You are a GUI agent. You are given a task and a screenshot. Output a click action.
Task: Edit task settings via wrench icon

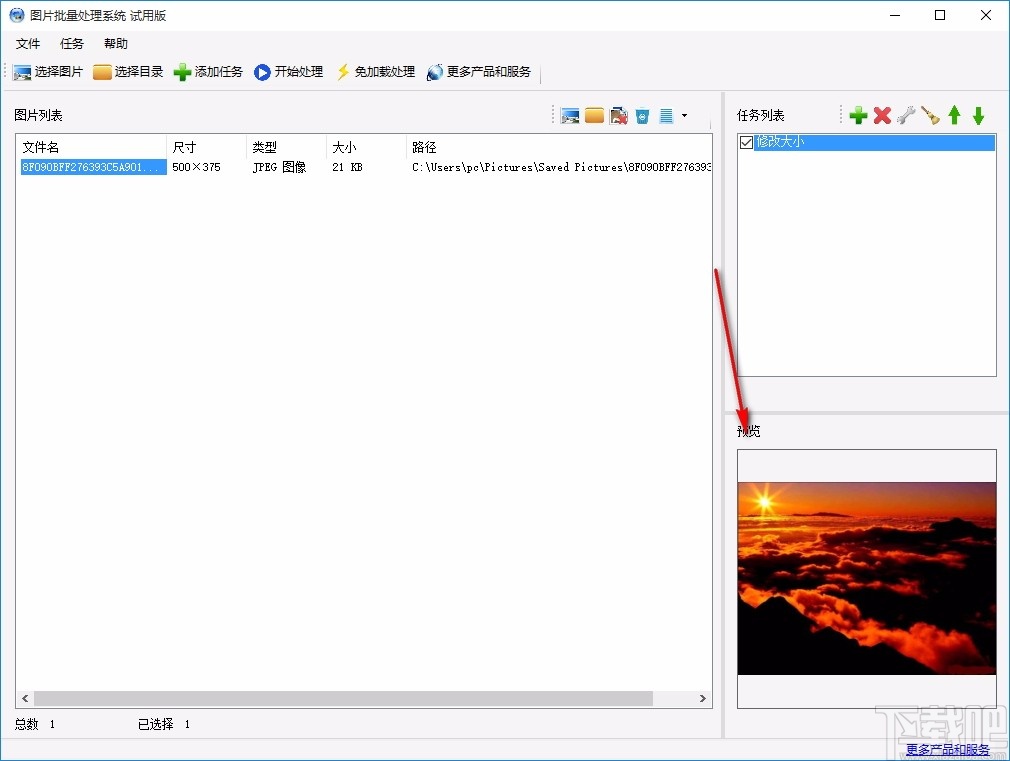[x=906, y=115]
